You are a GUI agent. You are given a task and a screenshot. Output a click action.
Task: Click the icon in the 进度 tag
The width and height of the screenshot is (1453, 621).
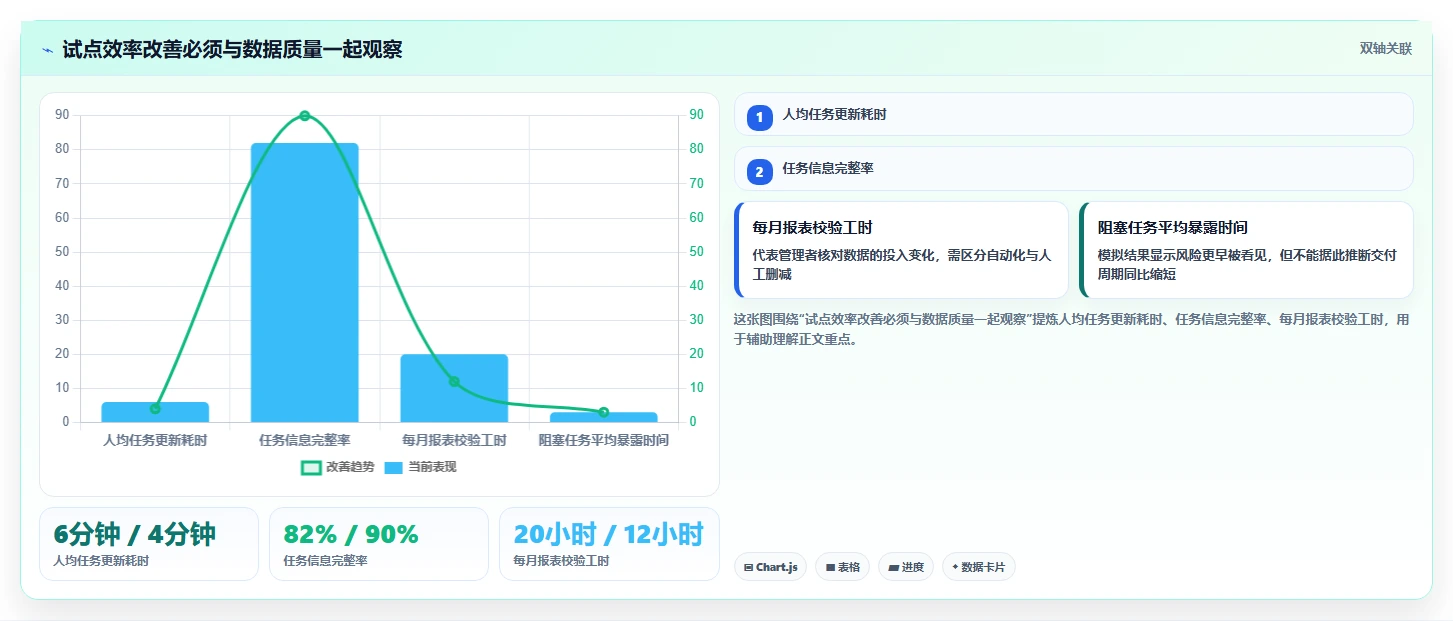893,568
